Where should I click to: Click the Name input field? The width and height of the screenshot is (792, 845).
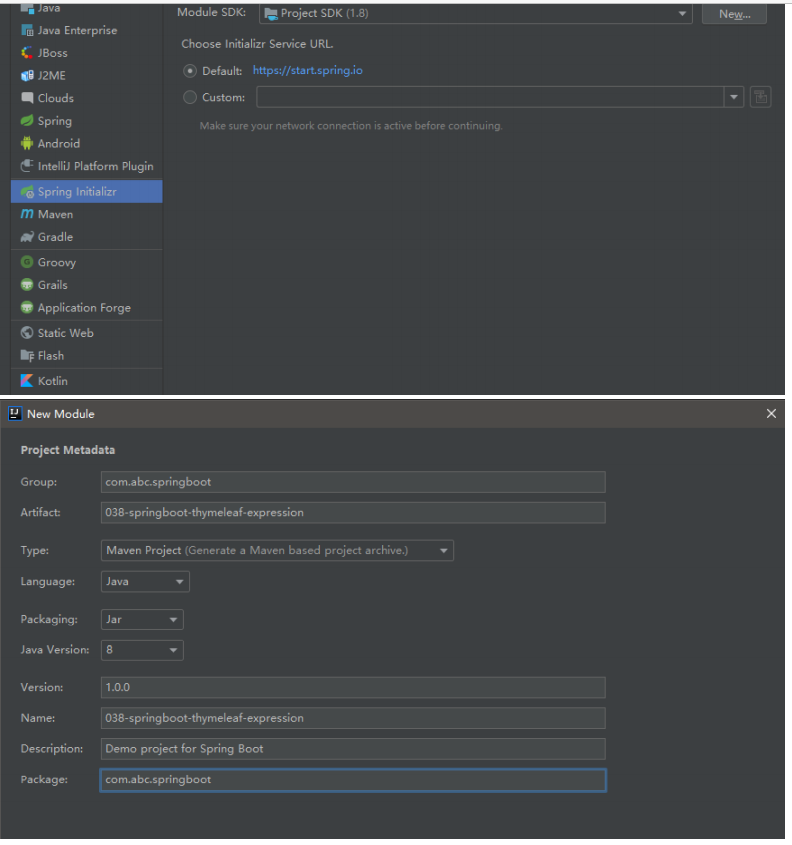point(353,718)
